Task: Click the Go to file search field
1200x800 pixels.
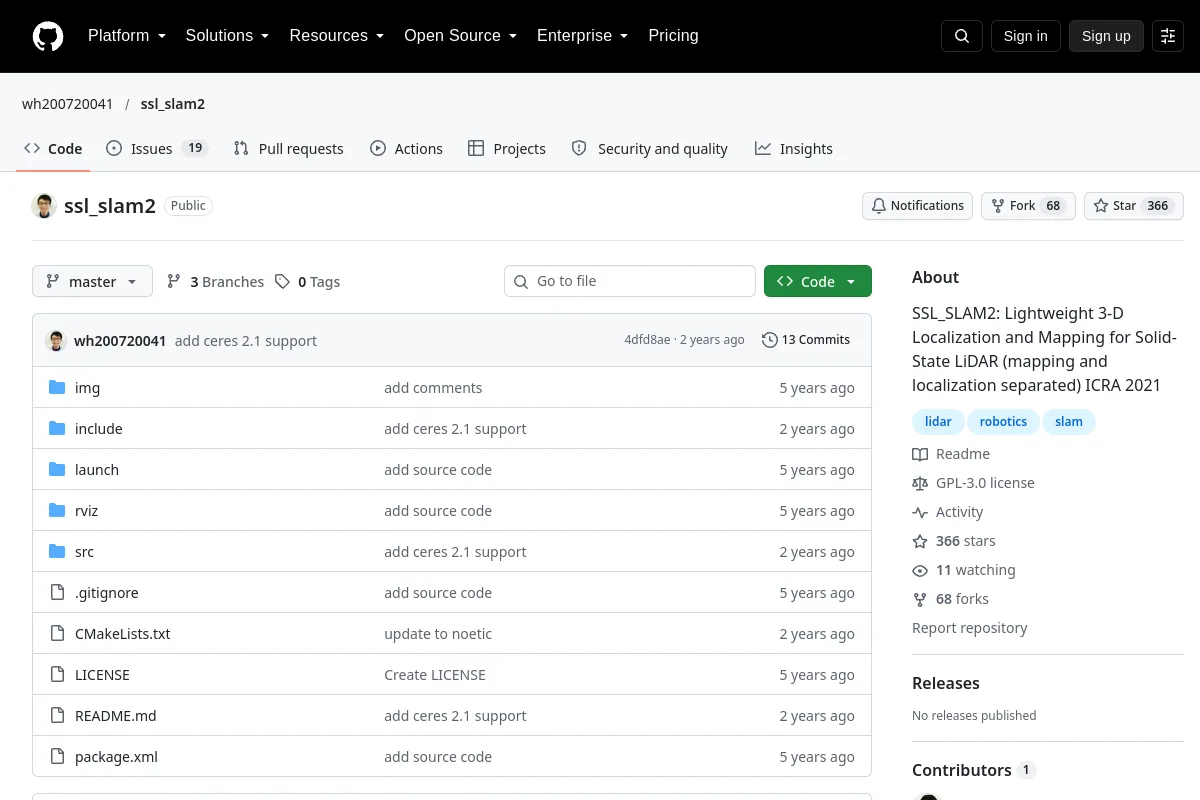Action: [x=630, y=282]
